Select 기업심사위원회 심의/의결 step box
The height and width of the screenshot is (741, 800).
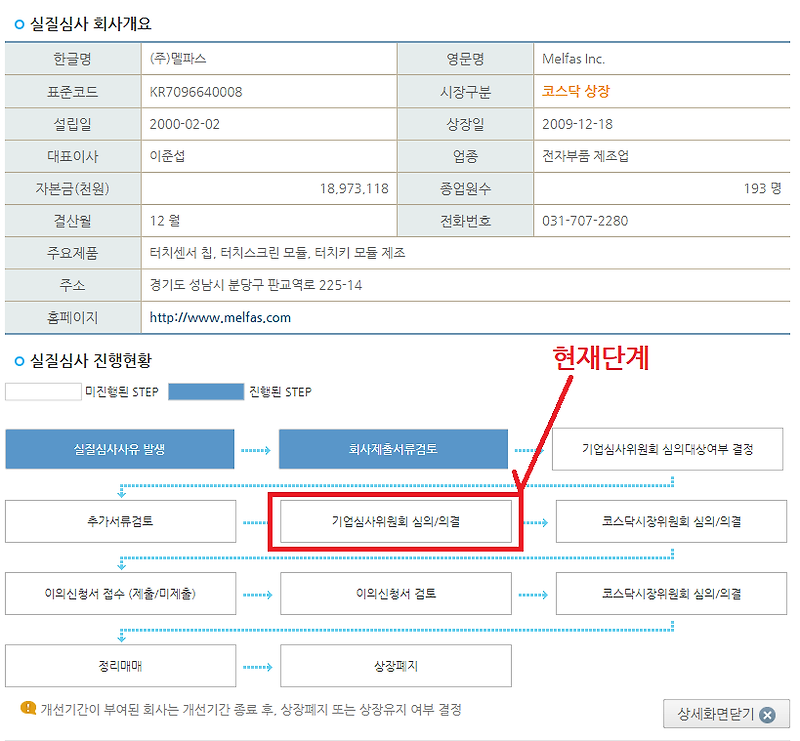pos(396,521)
